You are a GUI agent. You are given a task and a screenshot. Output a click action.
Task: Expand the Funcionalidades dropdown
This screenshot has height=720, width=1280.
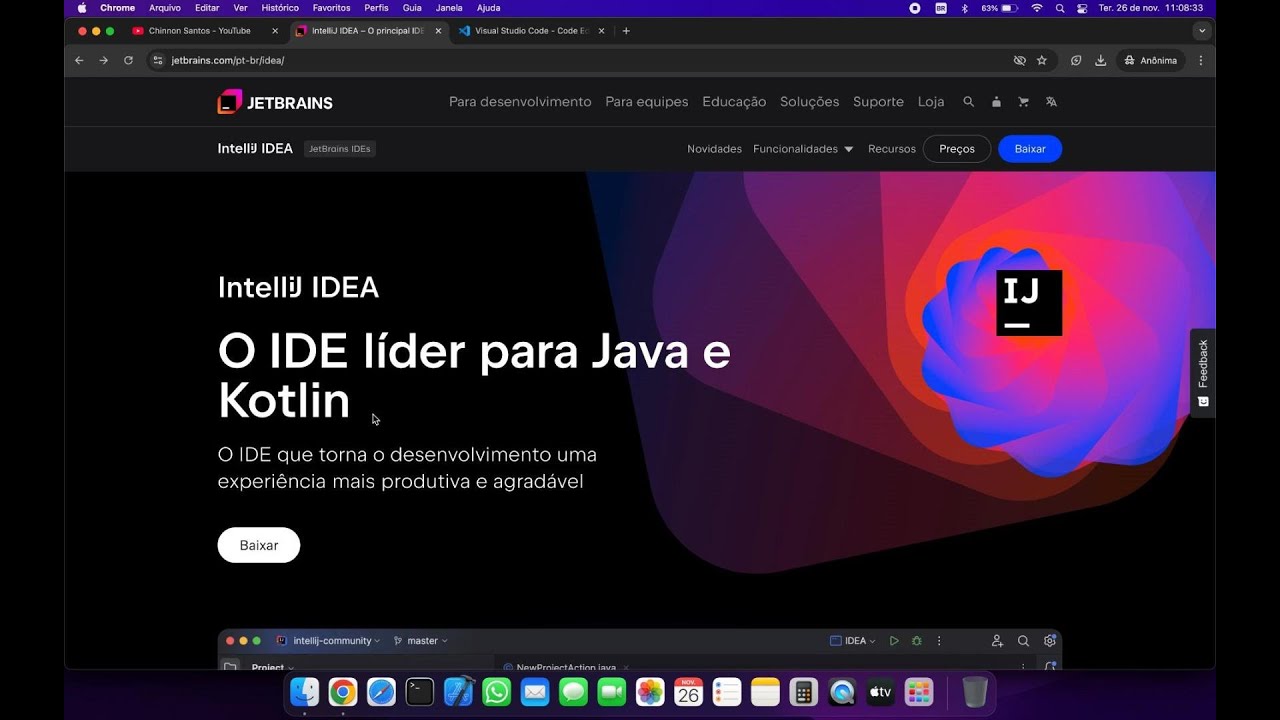(x=803, y=149)
